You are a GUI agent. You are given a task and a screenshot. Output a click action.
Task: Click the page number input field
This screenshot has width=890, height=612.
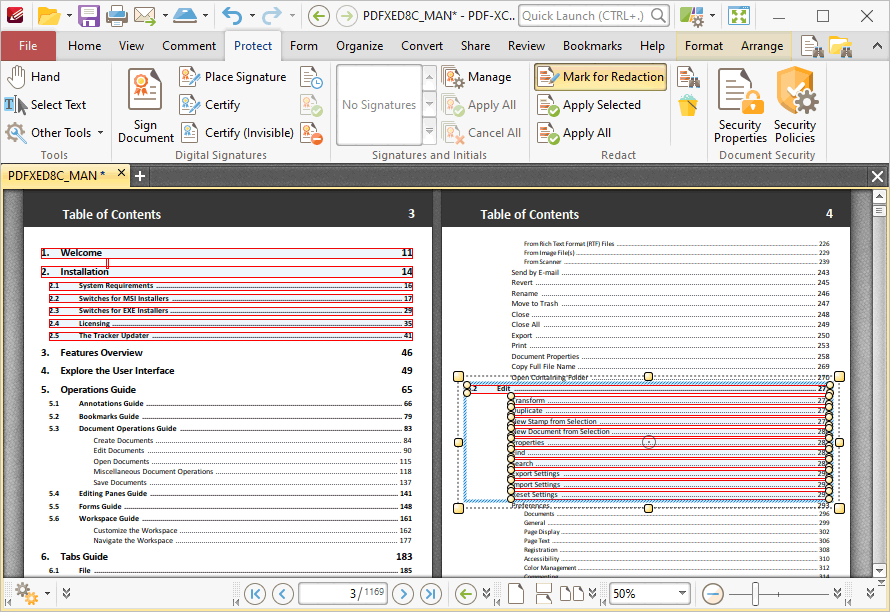[343, 594]
